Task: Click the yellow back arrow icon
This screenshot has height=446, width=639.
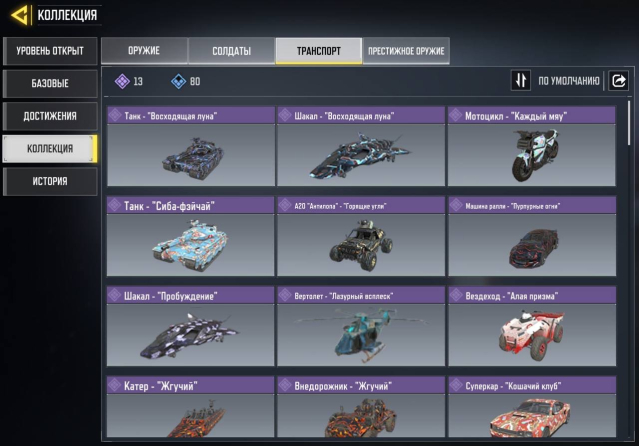Action: [20, 15]
